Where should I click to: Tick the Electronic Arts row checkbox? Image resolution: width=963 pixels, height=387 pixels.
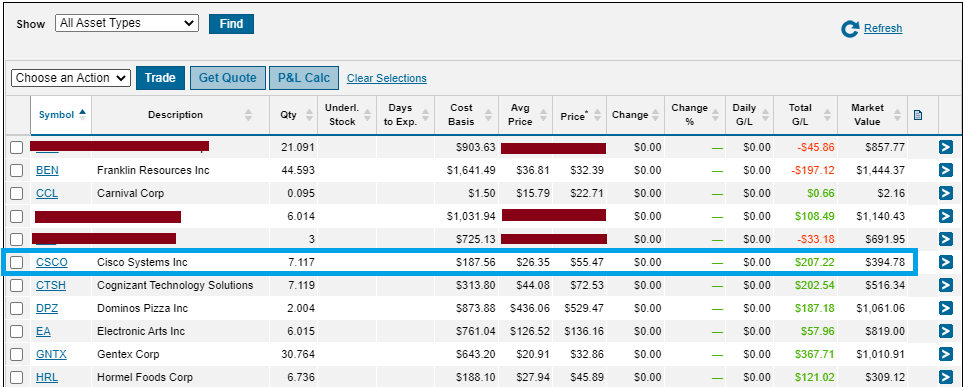click(x=17, y=332)
